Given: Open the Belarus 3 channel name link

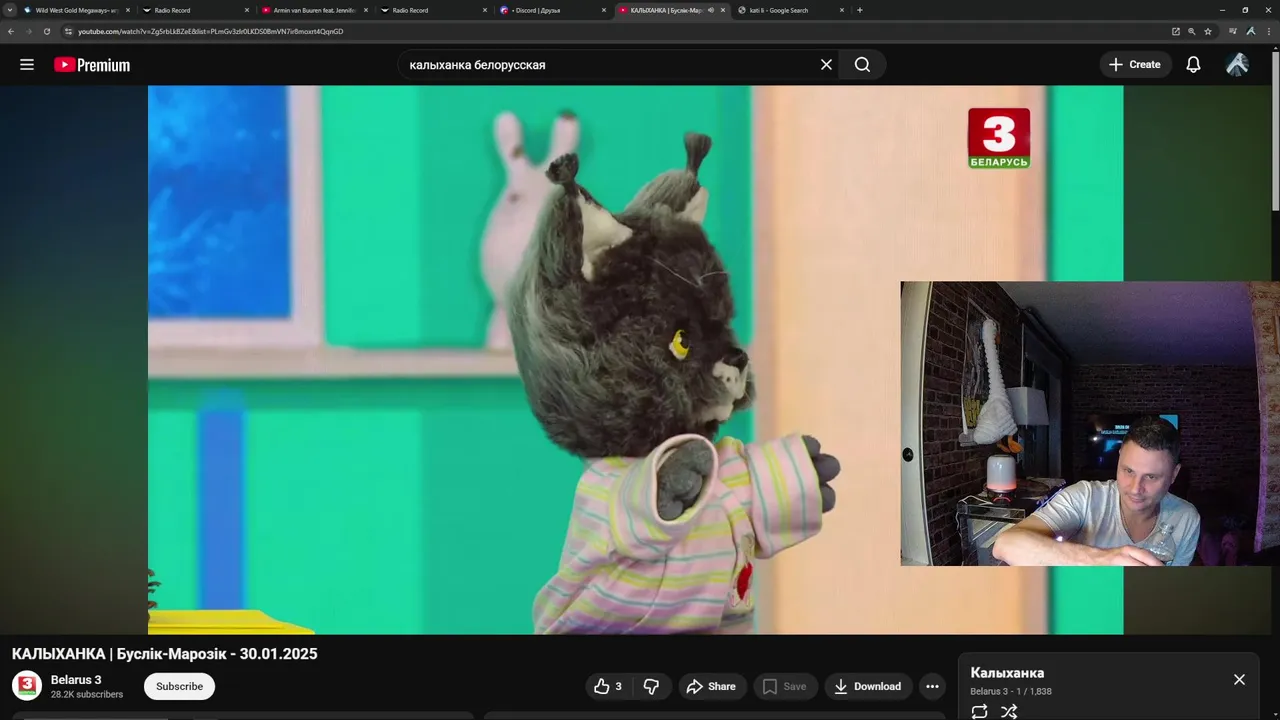Looking at the screenshot, I should point(76,680).
